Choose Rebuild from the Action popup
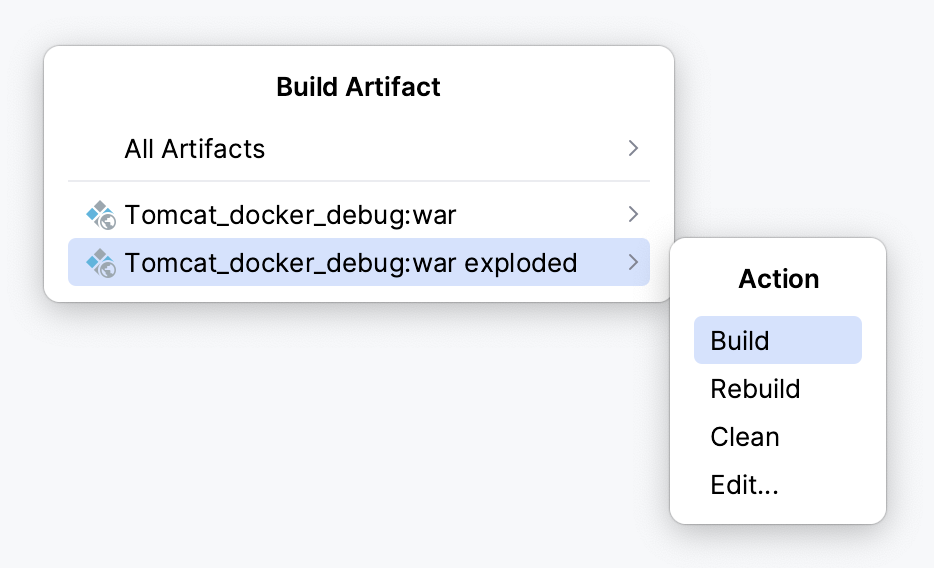The image size is (934, 568). click(755, 389)
